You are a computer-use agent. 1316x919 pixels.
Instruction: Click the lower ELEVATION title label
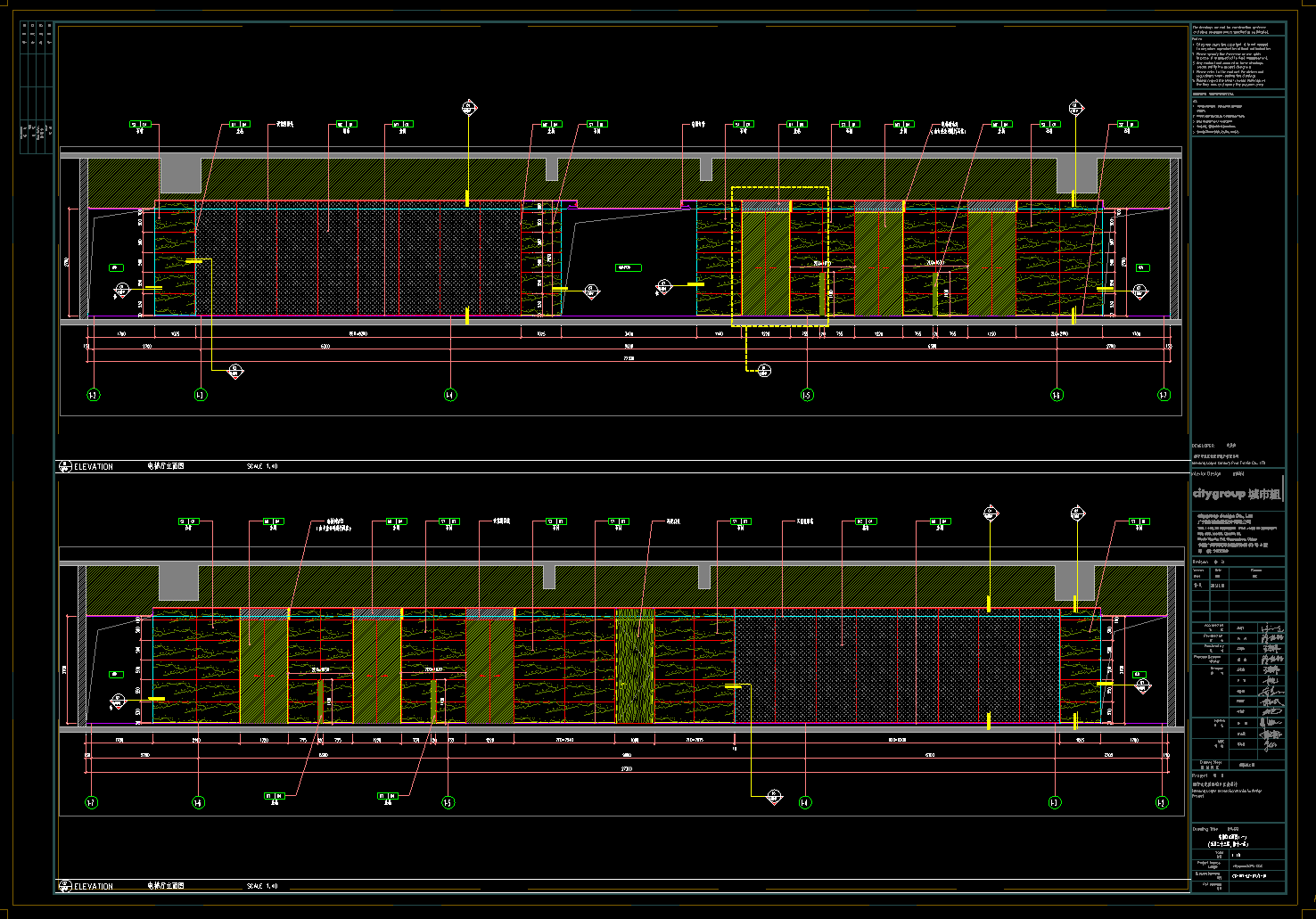[x=93, y=887]
